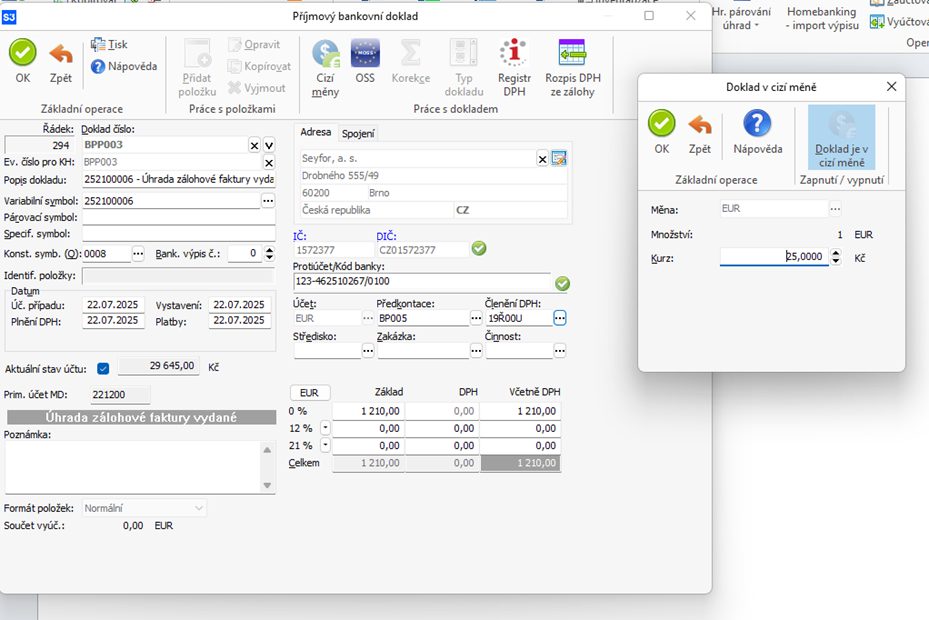Open Registr DPH lookup

click(x=514, y=68)
